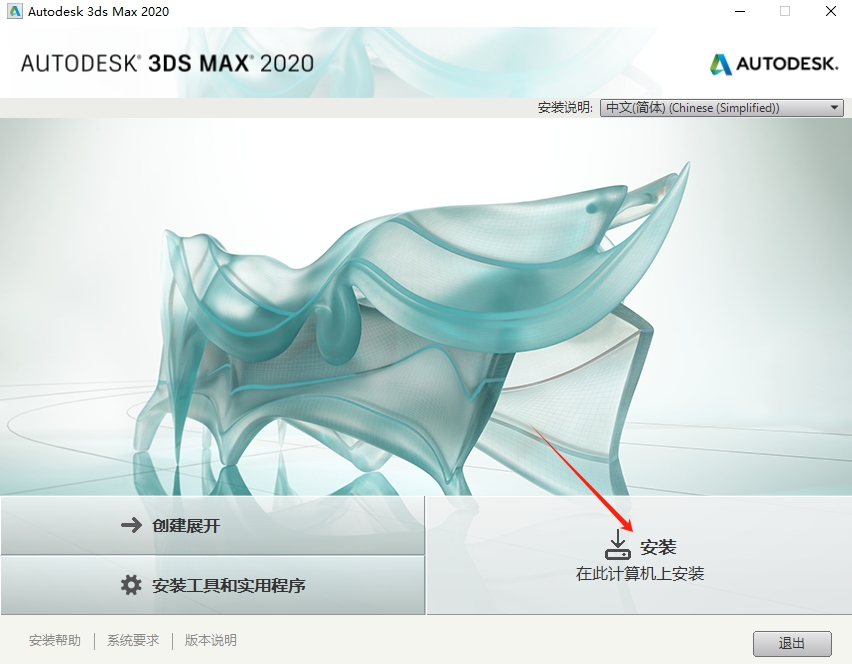This screenshot has width=852, height=664.
Task: Select the 创建展开 option
Action: click(x=212, y=525)
